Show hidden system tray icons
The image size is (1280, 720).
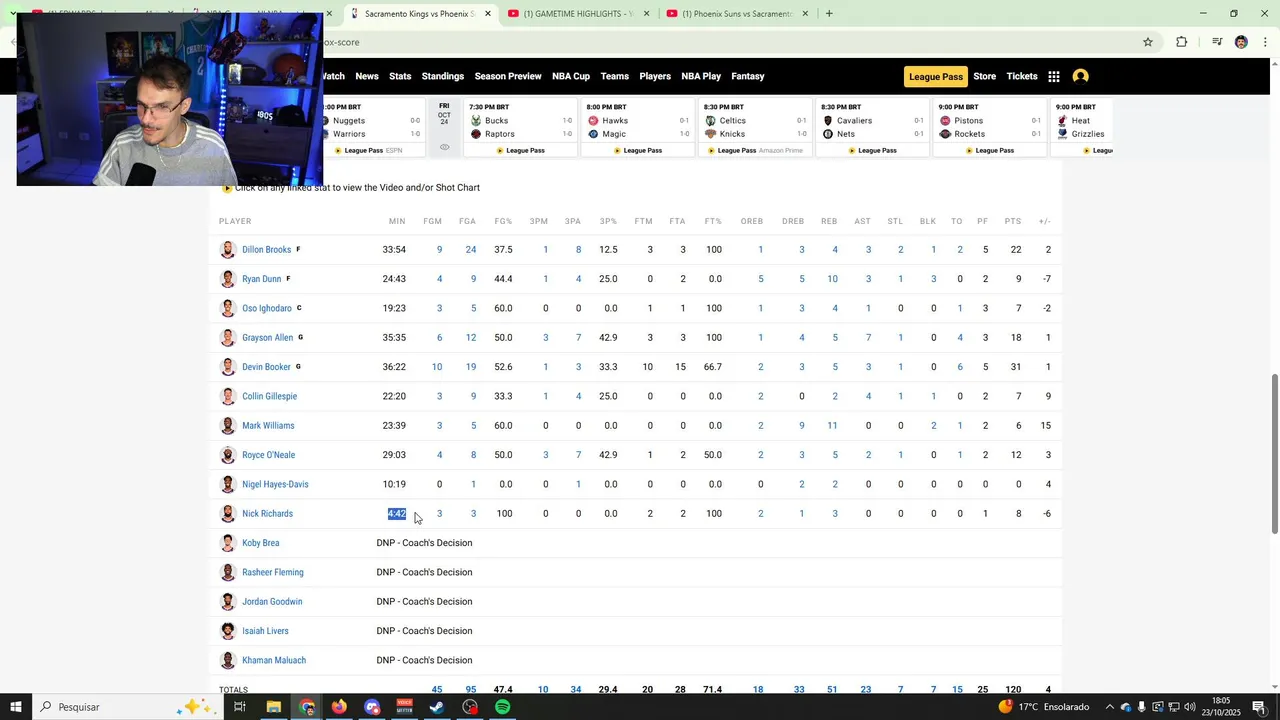pos(1110,707)
